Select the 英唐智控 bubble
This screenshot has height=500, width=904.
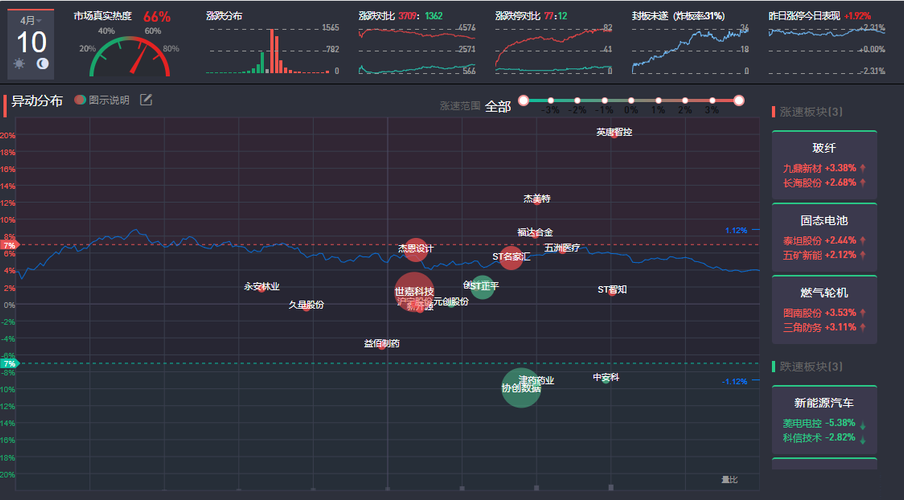click(614, 135)
